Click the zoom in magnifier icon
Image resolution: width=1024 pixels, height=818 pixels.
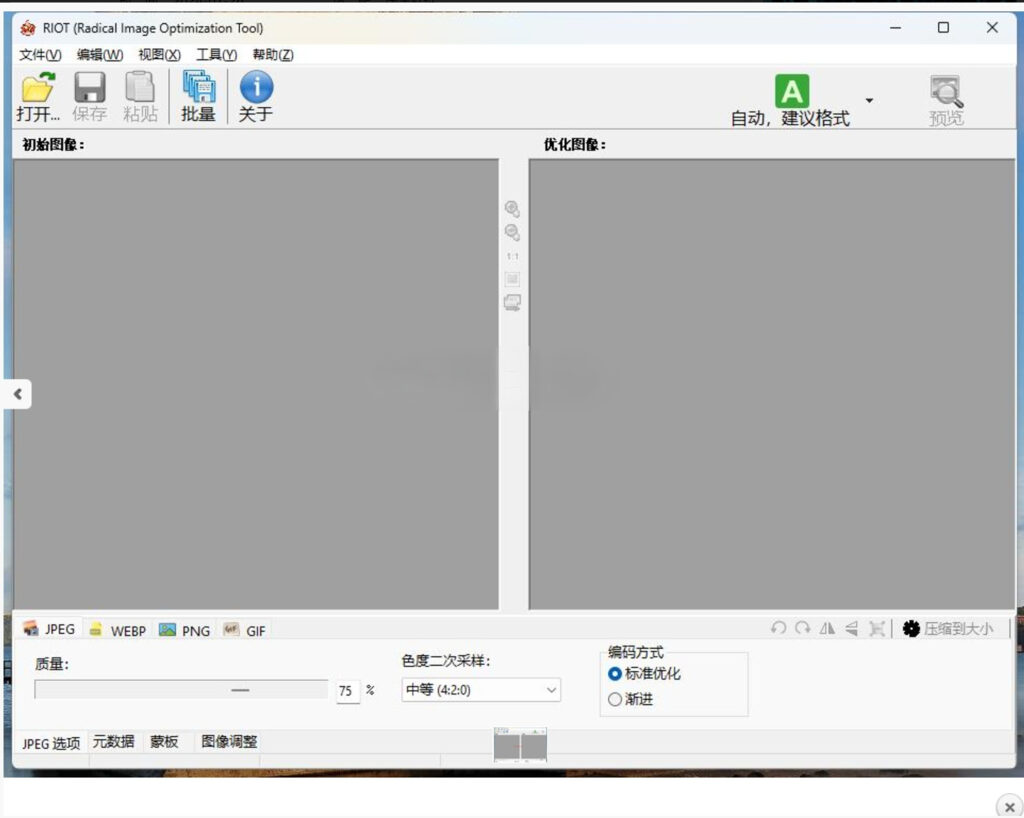tap(512, 209)
